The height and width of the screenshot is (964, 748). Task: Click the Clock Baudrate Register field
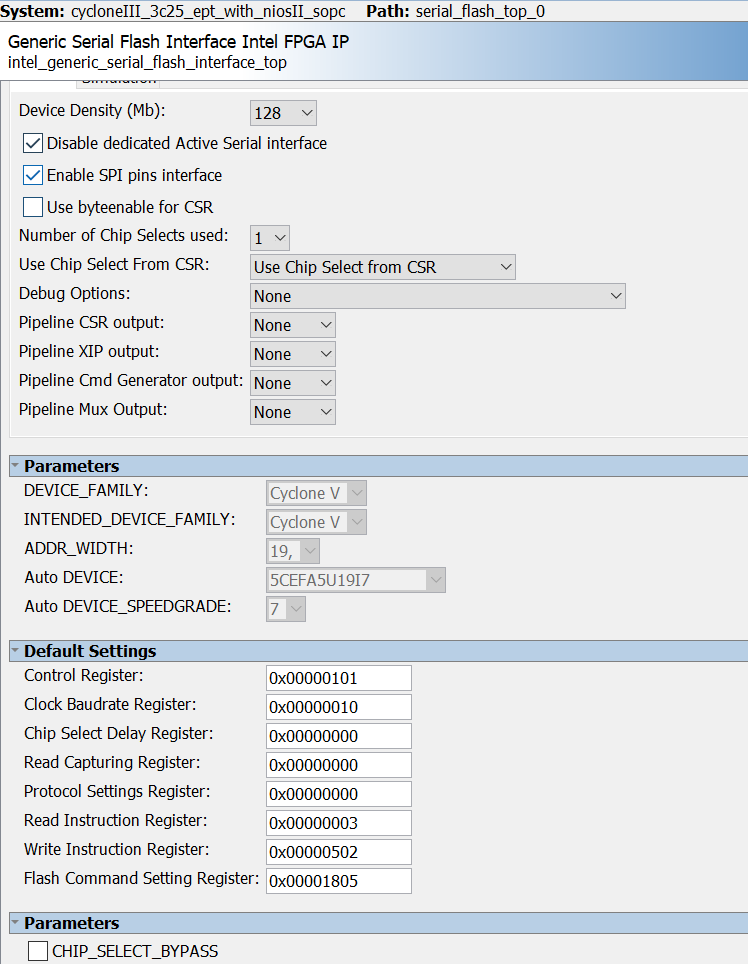click(339, 707)
